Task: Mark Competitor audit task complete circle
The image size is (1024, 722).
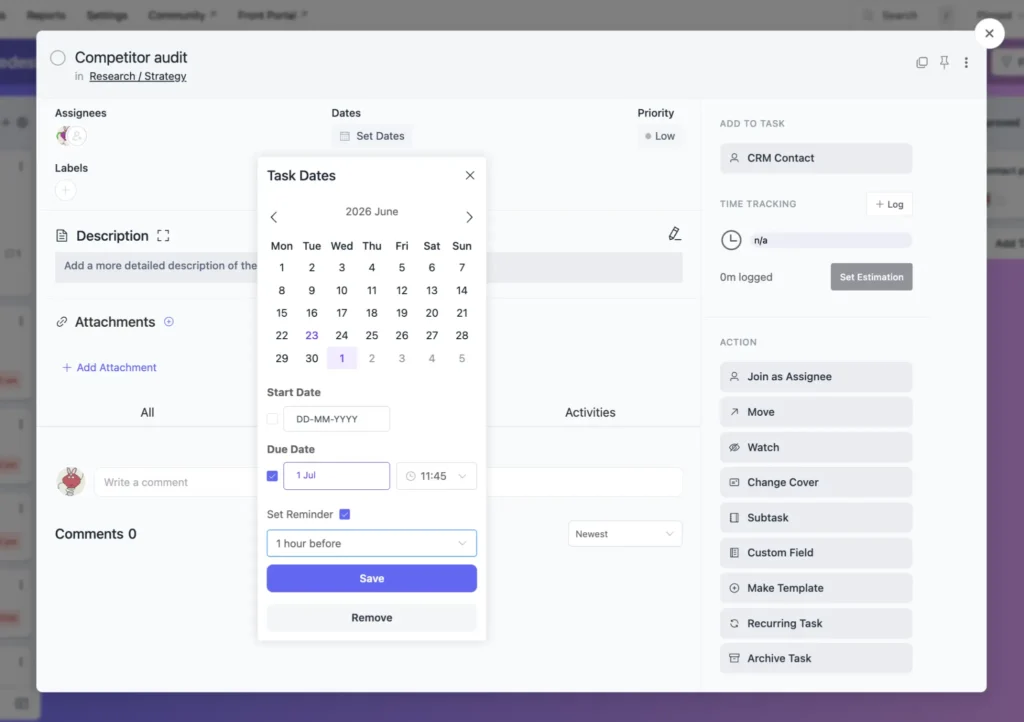Action: coord(57,57)
